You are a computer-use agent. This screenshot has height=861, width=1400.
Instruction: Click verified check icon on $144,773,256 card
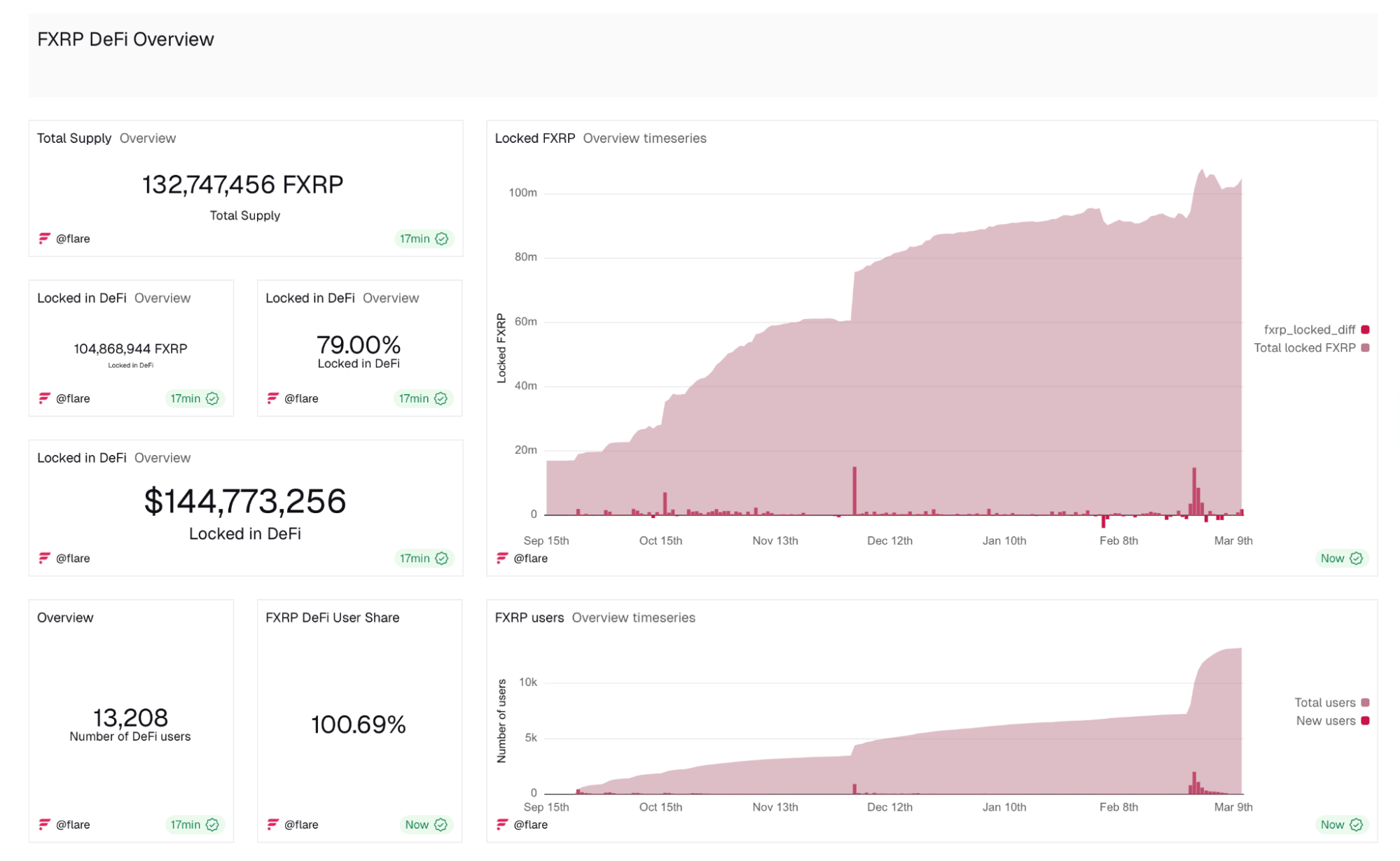click(442, 558)
